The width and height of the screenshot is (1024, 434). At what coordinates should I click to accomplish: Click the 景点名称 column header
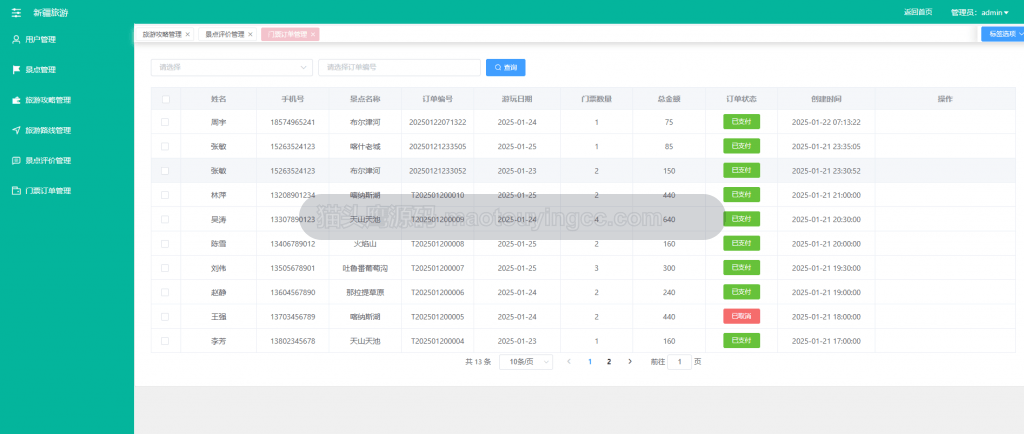click(365, 99)
